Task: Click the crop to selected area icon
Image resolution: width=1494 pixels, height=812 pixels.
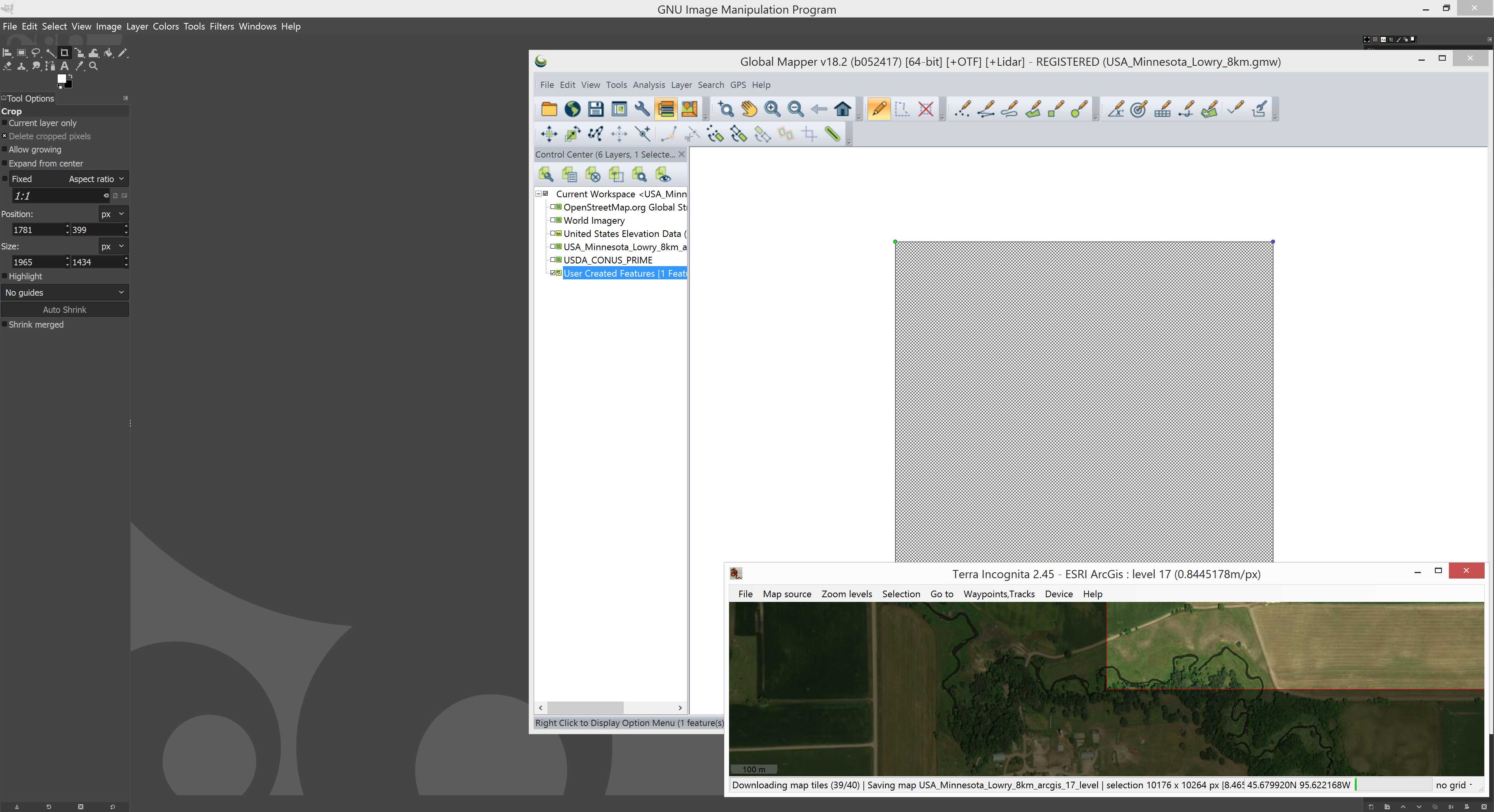Action: coord(809,134)
